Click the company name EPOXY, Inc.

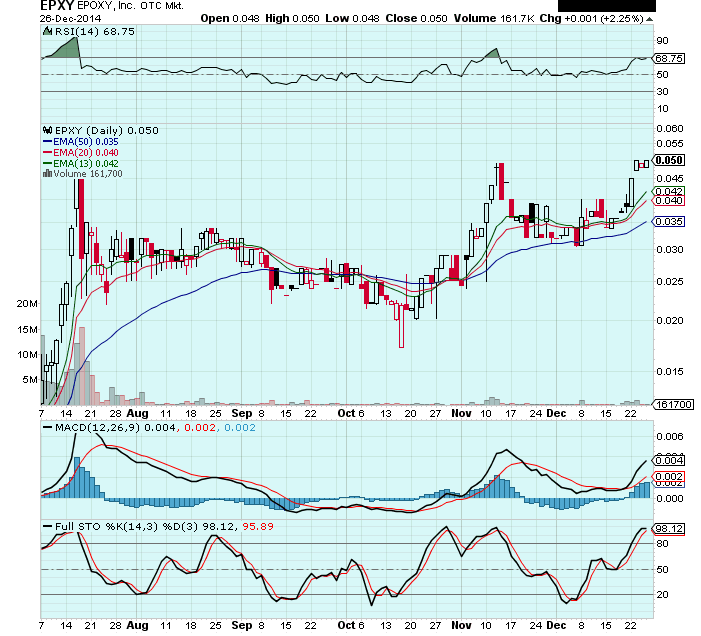[x=108, y=6]
